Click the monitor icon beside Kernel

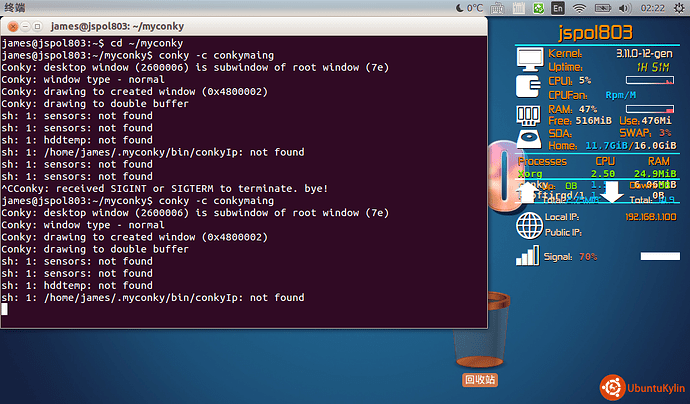pyautogui.click(x=528, y=62)
